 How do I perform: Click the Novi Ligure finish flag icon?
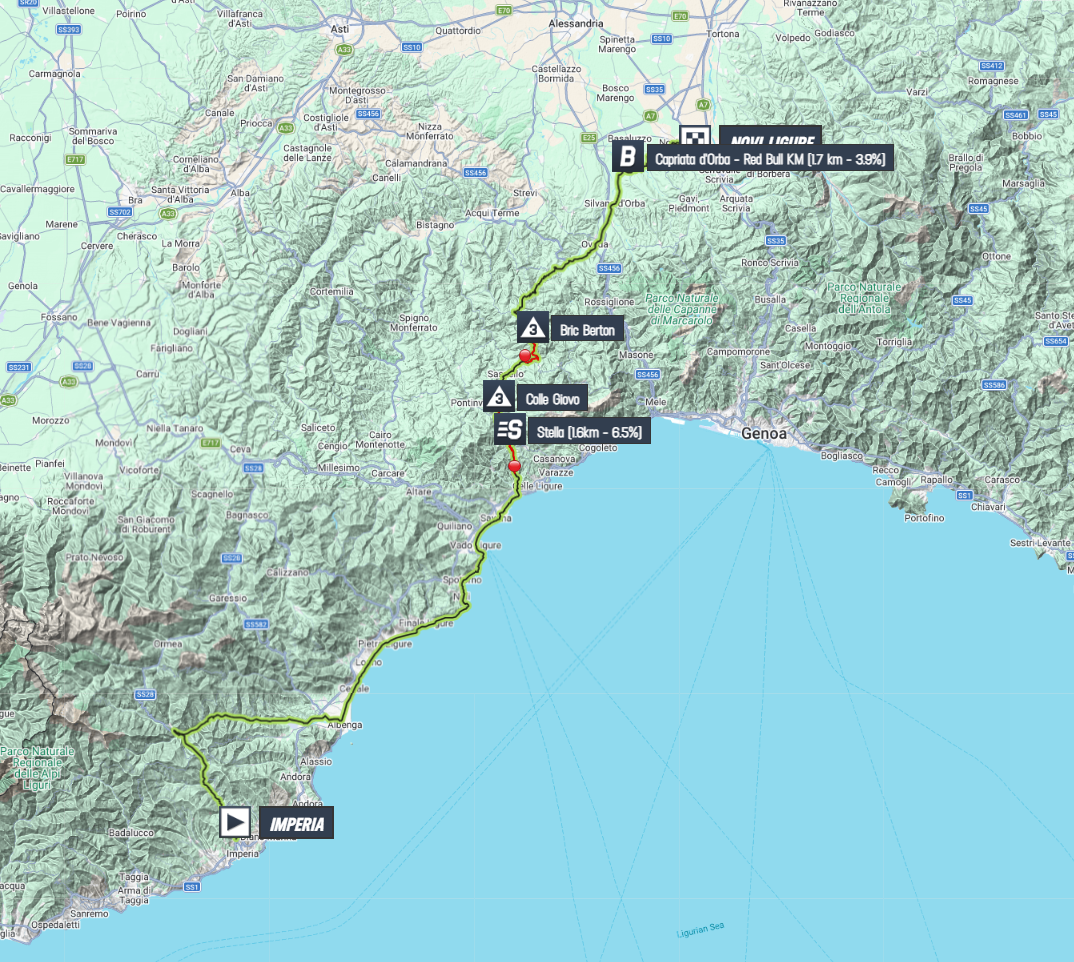click(x=695, y=136)
